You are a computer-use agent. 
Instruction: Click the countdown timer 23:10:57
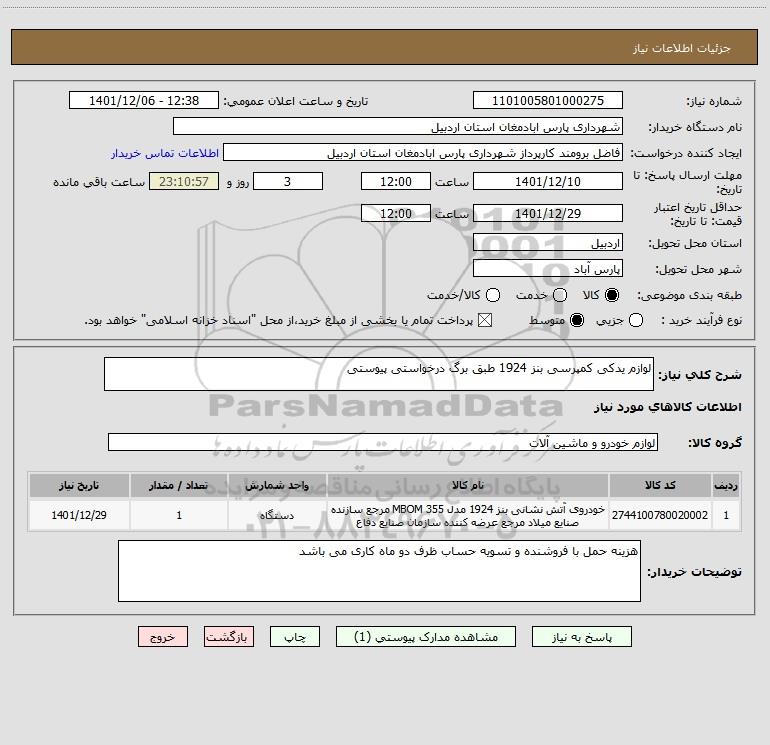(x=184, y=181)
